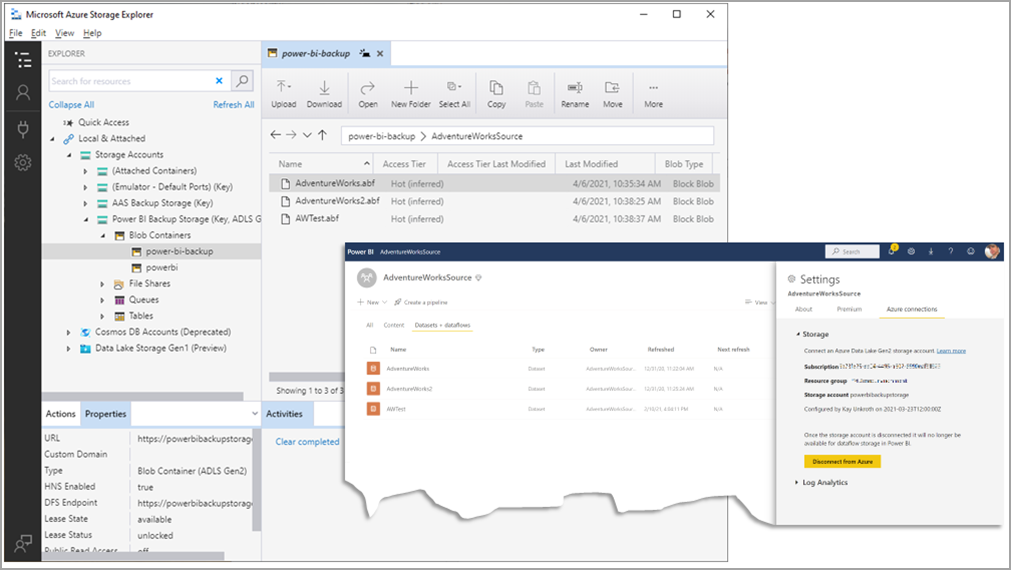This screenshot has height=570, width=1011.
Task: Click the Upload toolbar icon
Action: (x=284, y=88)
